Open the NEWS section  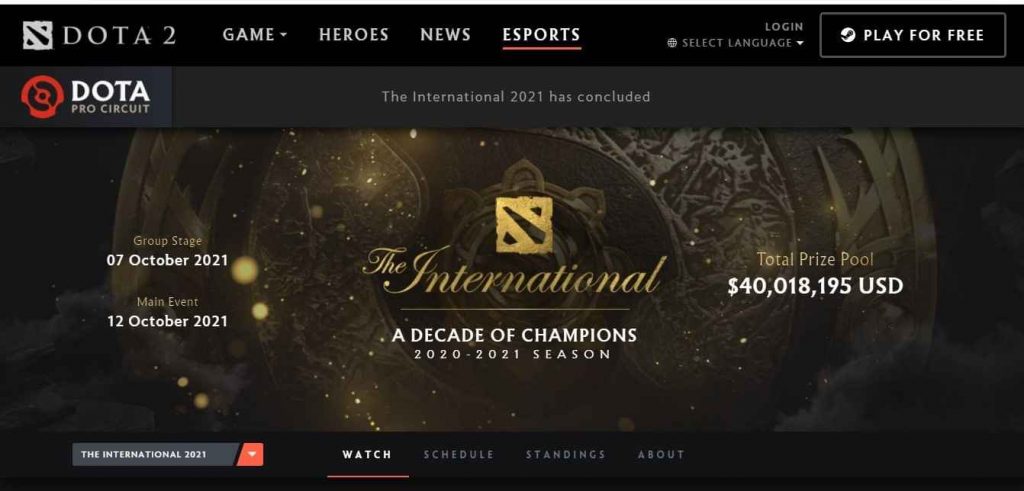click(x=445, y=35)
